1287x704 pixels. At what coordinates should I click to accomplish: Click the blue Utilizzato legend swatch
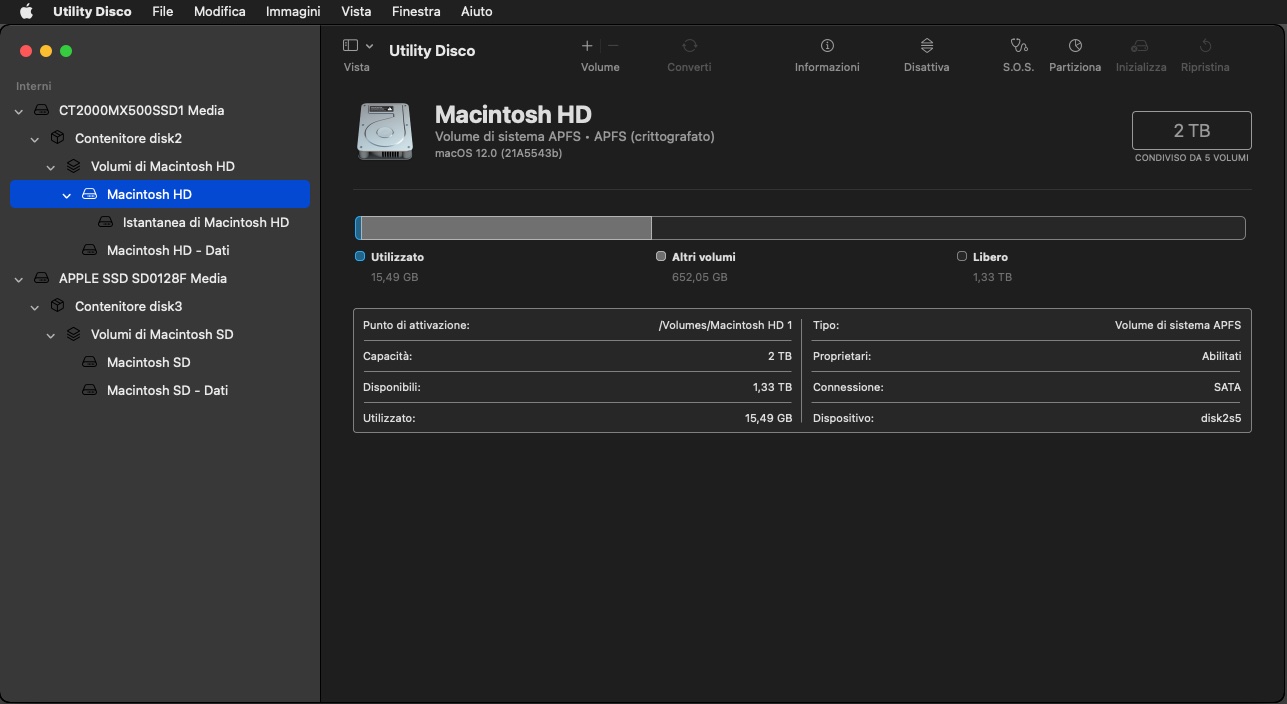pos(360,257)
